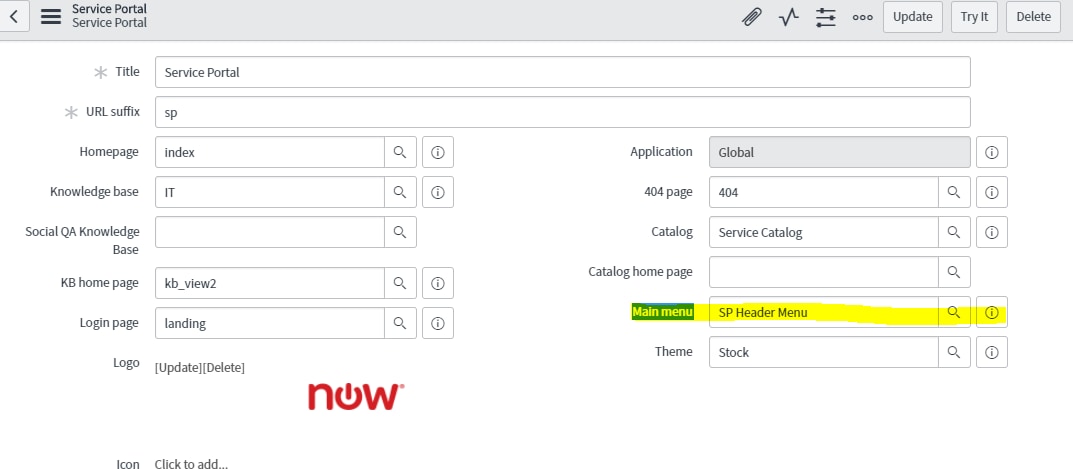
Task: Click into the Title field
Action: coord(563,72)
